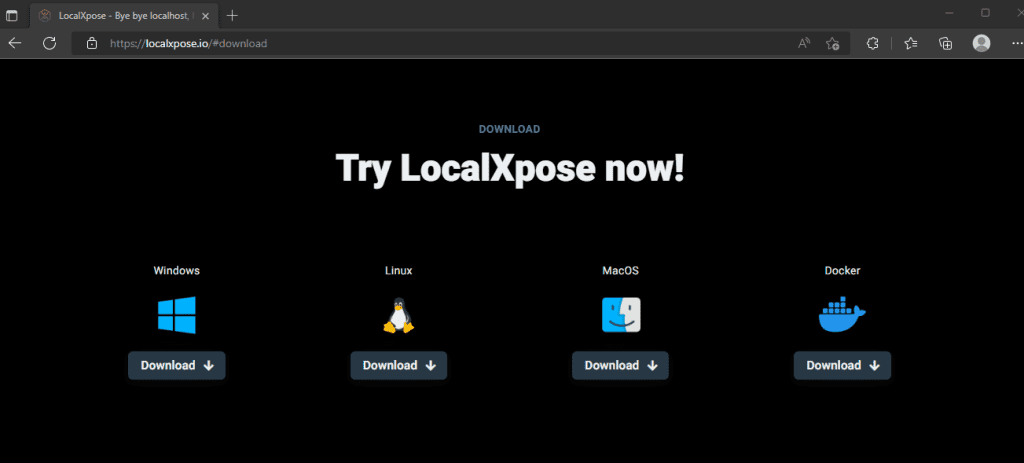The height and width of the screenshot is (463, 1024).
Task: Refresh the current page
Action: pyautogui.click(x=49, y=44)
